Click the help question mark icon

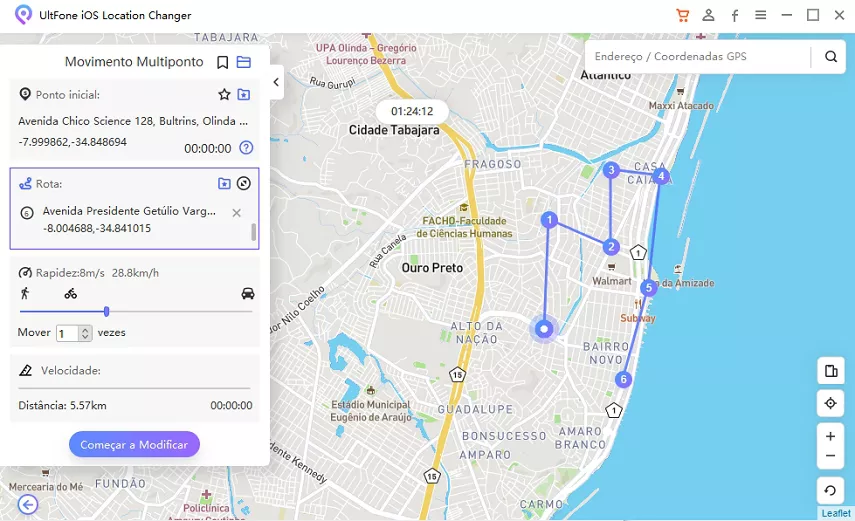[x=246, y=148]
